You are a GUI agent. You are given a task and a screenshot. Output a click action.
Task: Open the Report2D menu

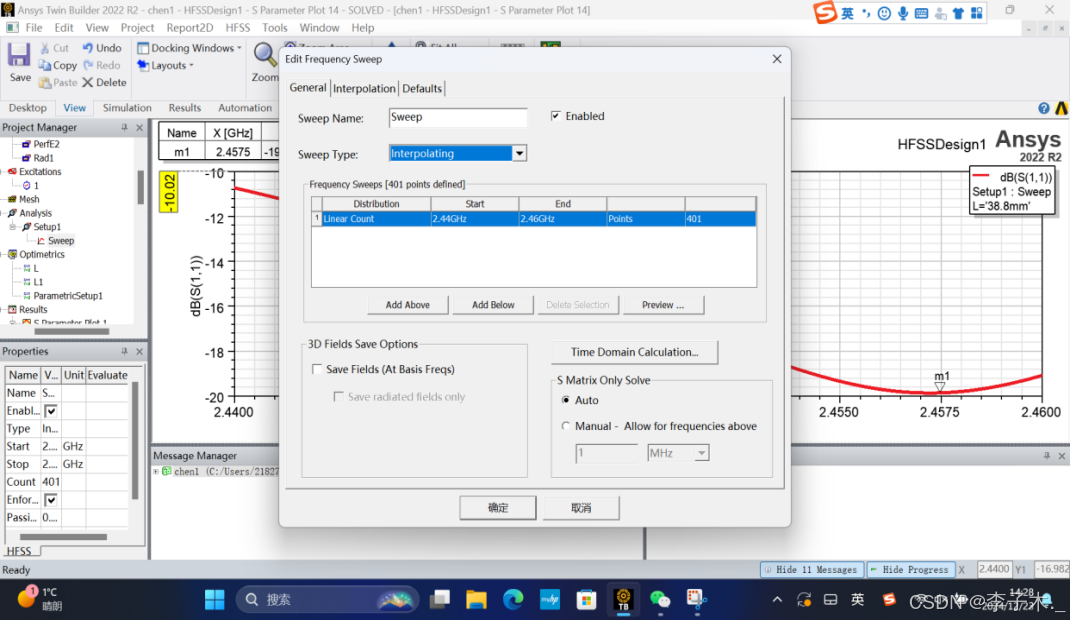[x=190, y=28]
